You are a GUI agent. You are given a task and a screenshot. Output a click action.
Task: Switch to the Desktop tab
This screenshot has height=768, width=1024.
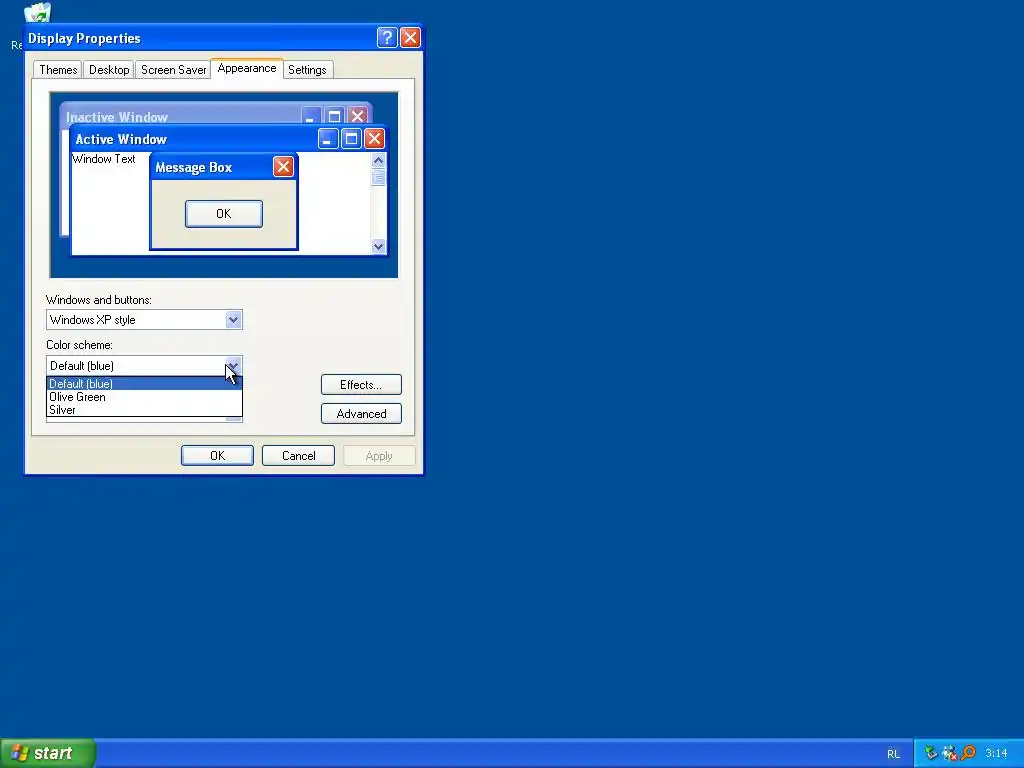[109, 70]
